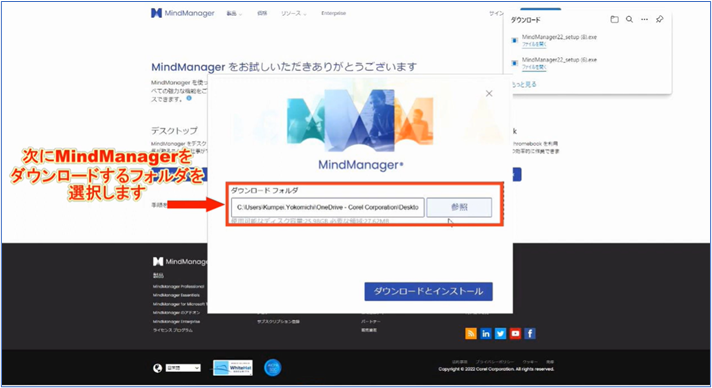The height and width of the screenshot is (388, 712).
Task: Open the LinkedIn icon in footer
Action: point(485,333)
